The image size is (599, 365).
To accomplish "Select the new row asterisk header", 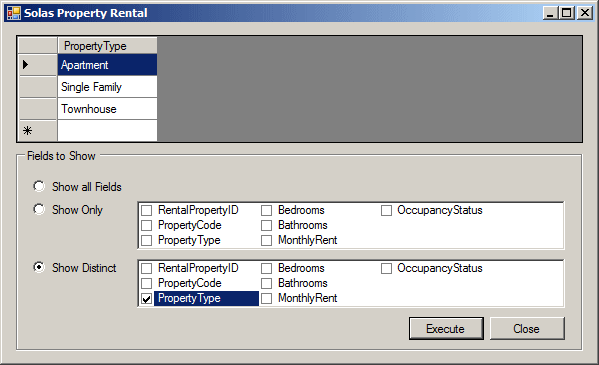I will (38, 131).
